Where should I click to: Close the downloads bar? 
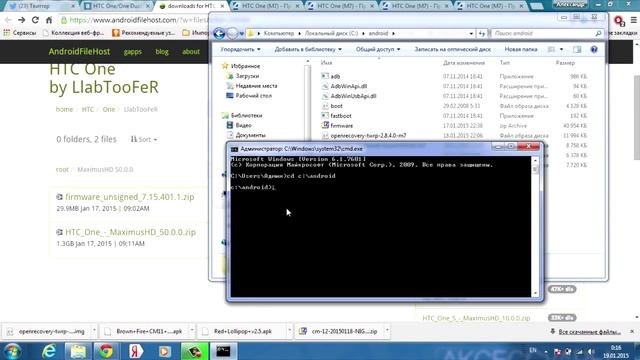[632, 331]
